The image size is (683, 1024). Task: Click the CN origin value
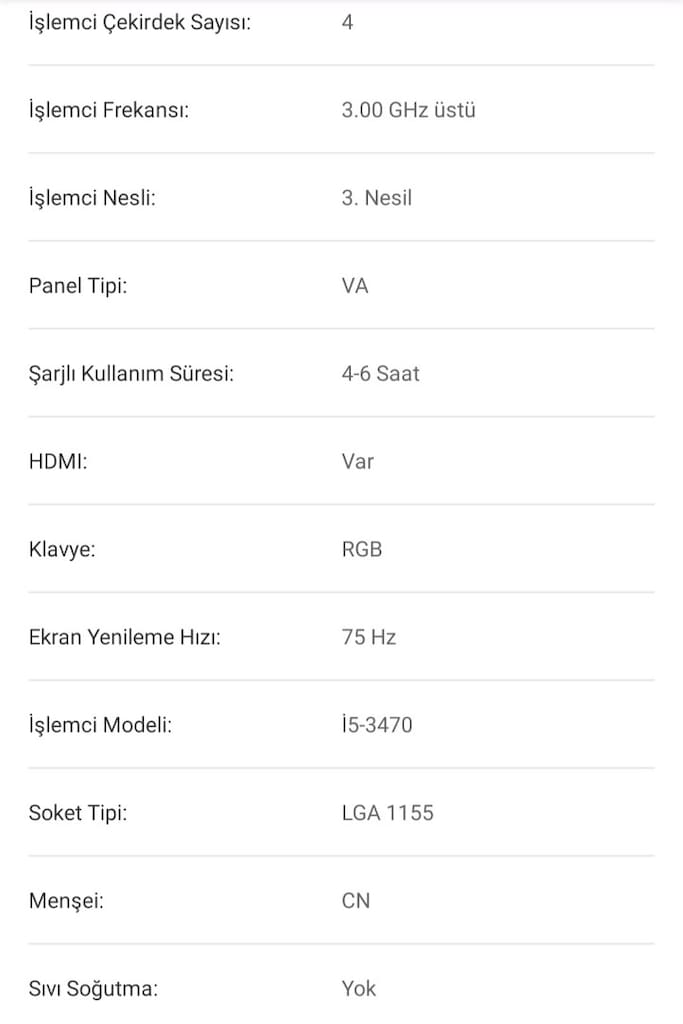coord(356,901)
